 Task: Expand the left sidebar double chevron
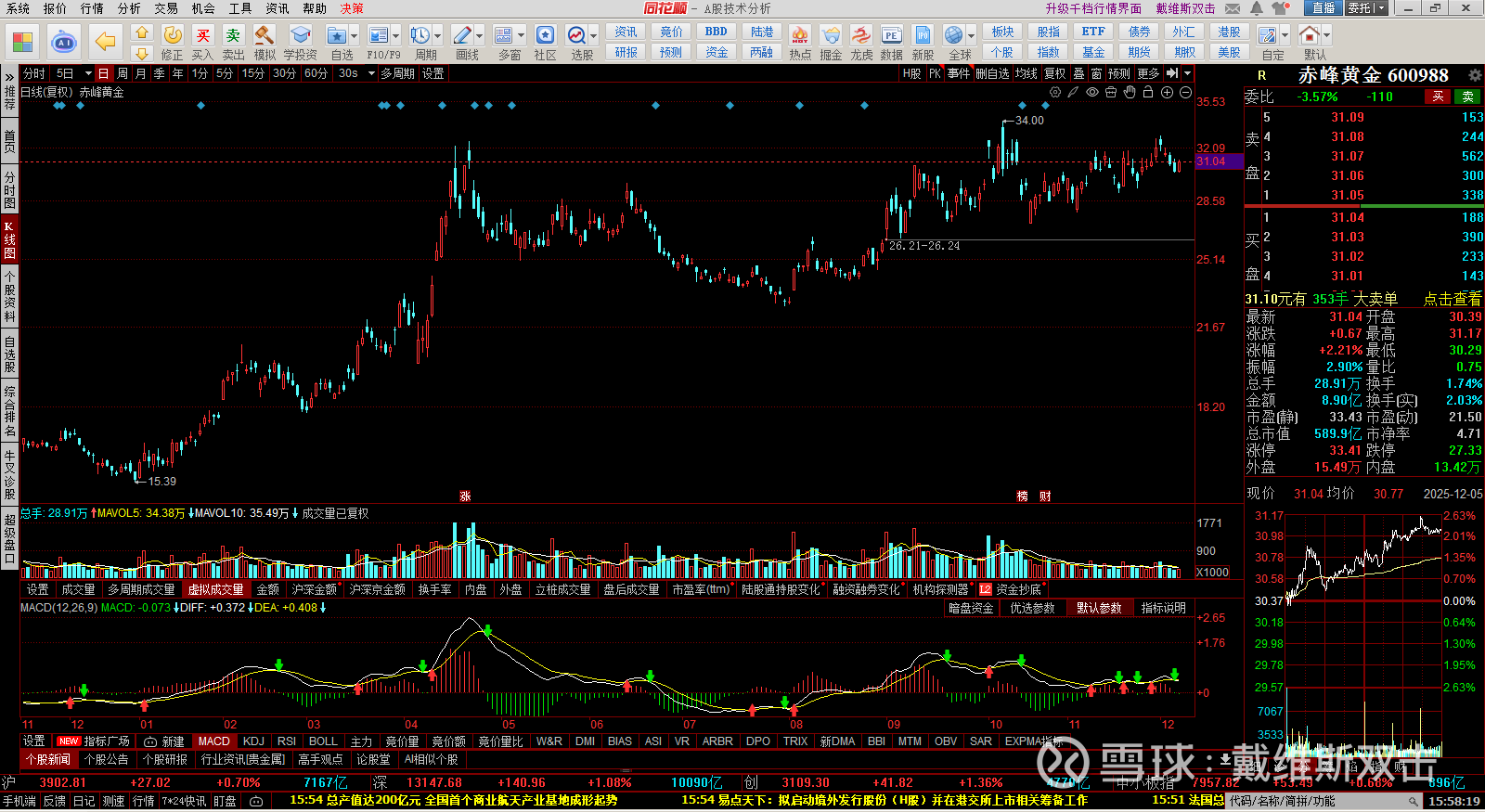9,75
